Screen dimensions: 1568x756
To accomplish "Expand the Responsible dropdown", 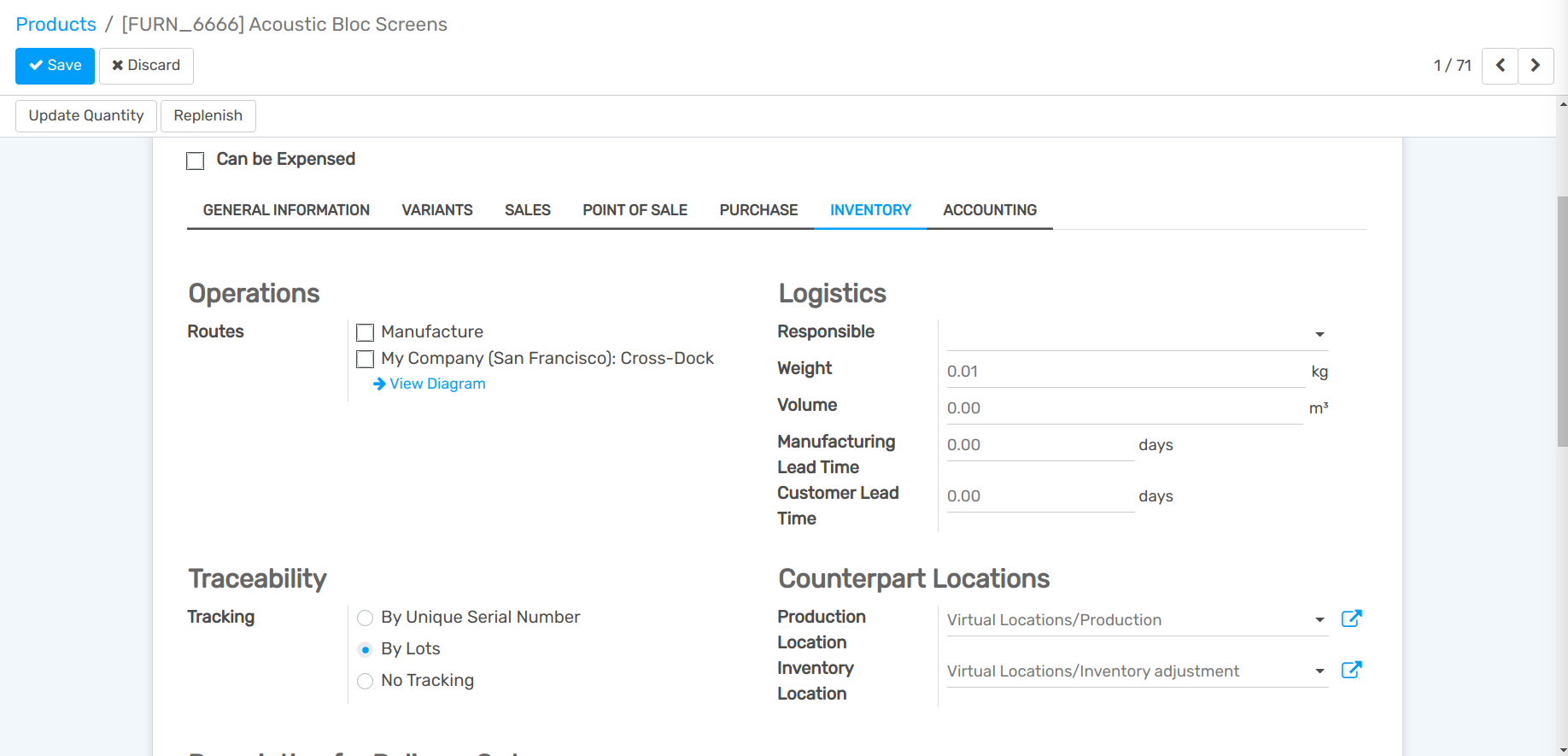I will tap(1319, 334).
